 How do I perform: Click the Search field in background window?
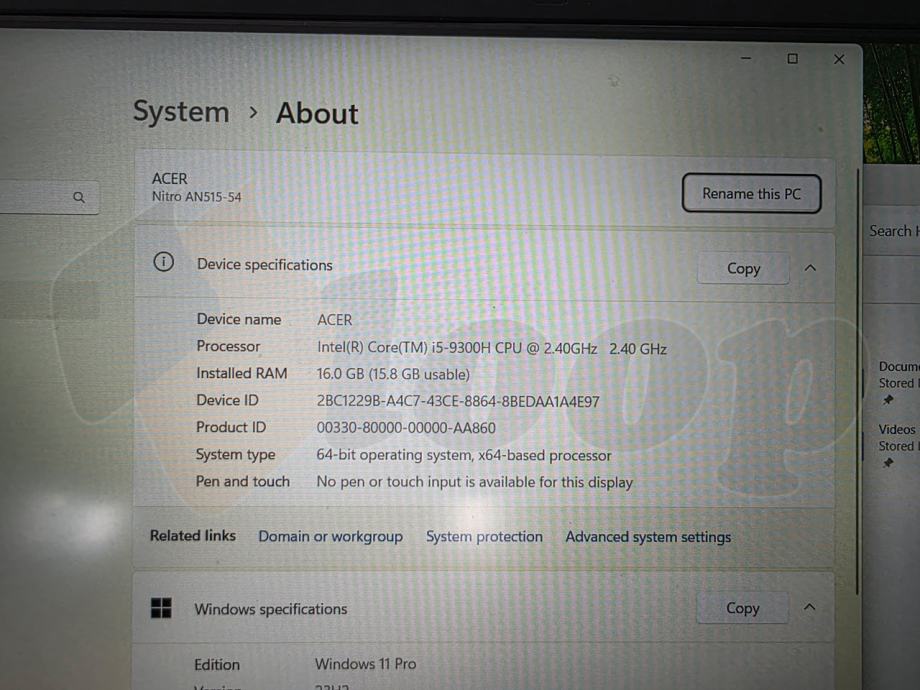[x=892, y=231]
